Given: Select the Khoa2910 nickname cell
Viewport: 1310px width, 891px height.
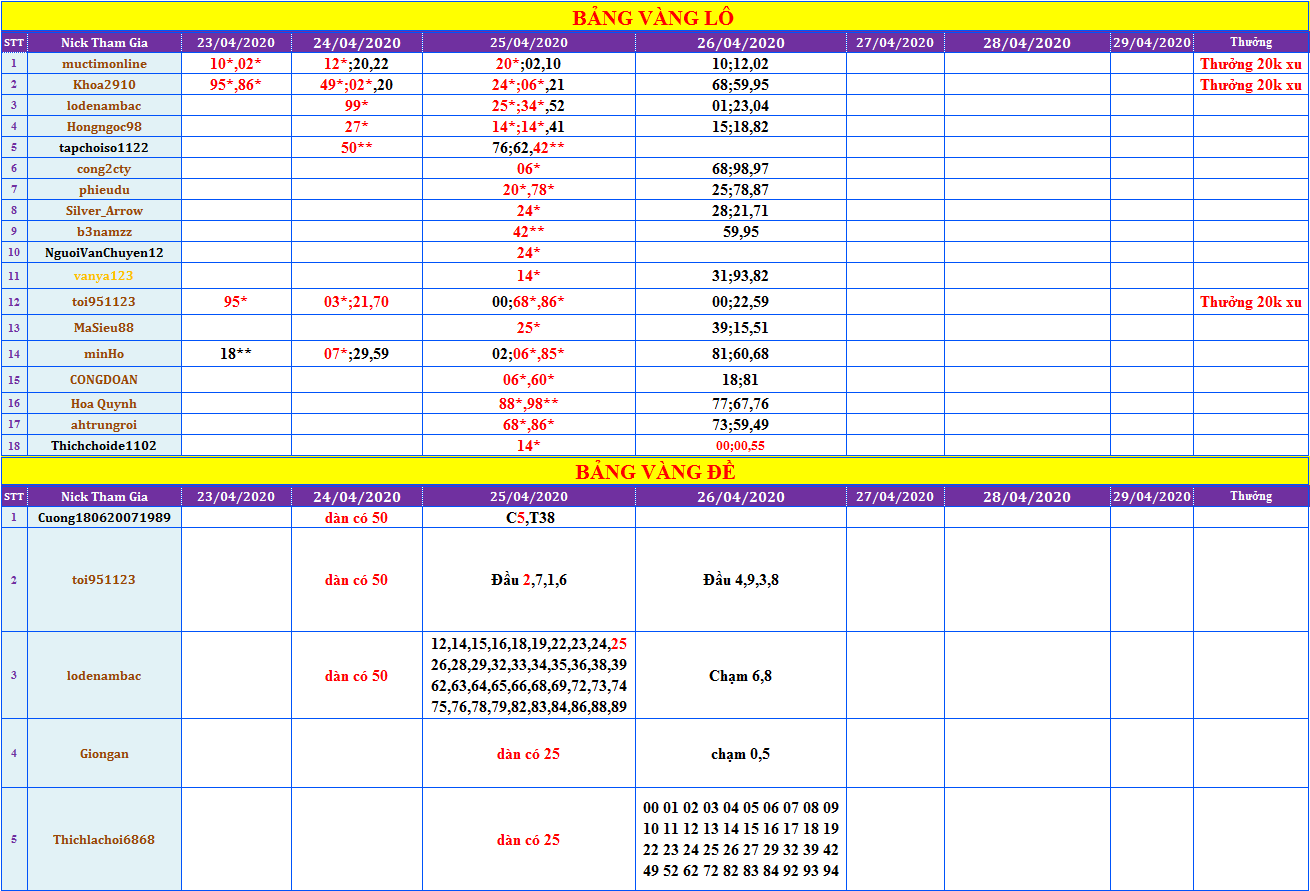Looking at the screenshot, I should (104, 85).
